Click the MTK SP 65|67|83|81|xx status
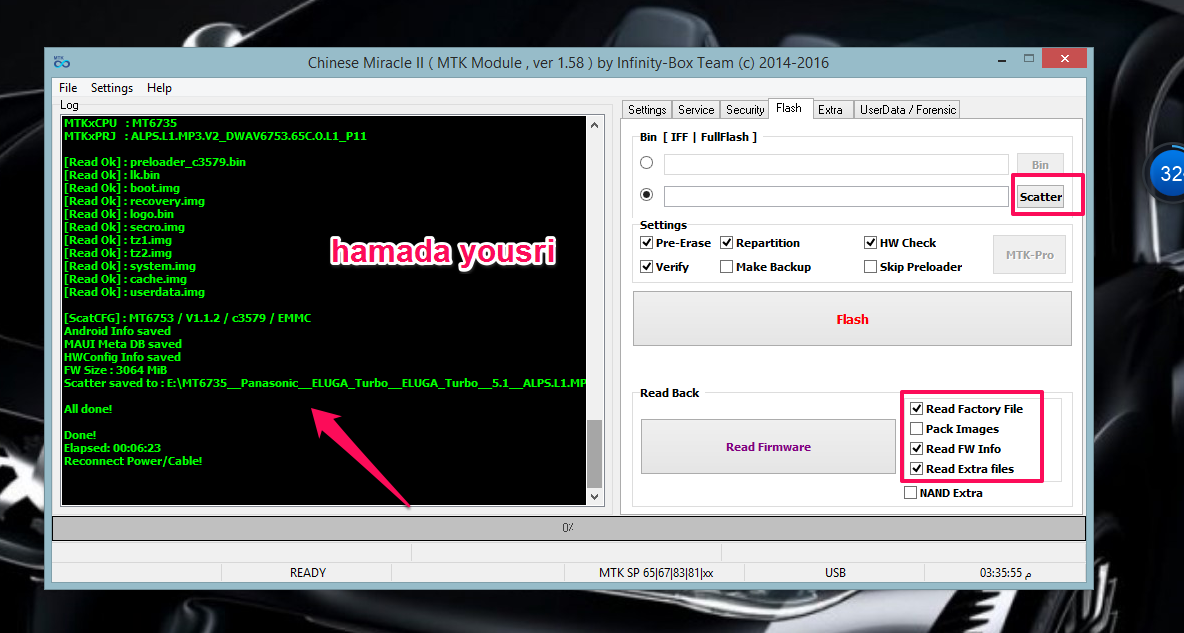1184x633 pixels. [x=655, y=573]
